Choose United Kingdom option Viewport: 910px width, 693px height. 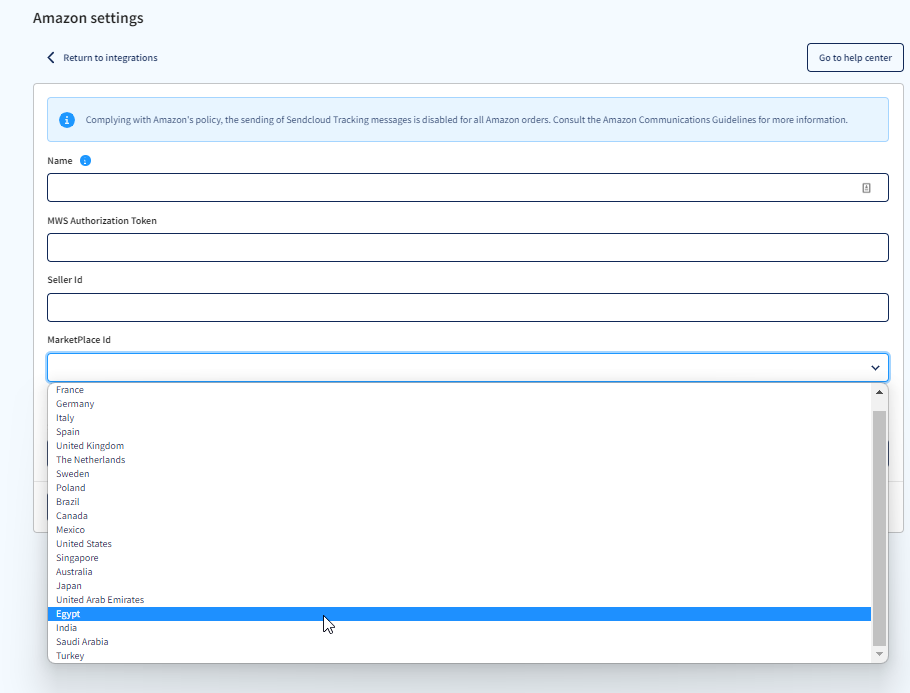460,445
